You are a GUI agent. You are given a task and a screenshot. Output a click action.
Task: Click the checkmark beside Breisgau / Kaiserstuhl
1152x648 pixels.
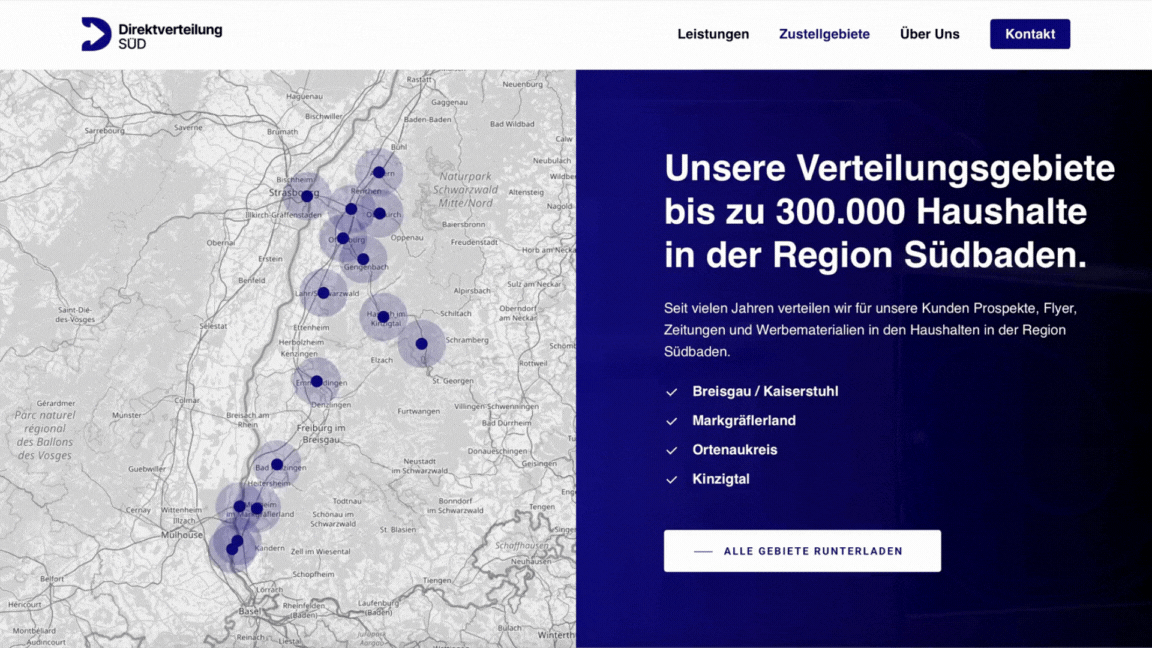pyautogui.click(x=672, y=392)
